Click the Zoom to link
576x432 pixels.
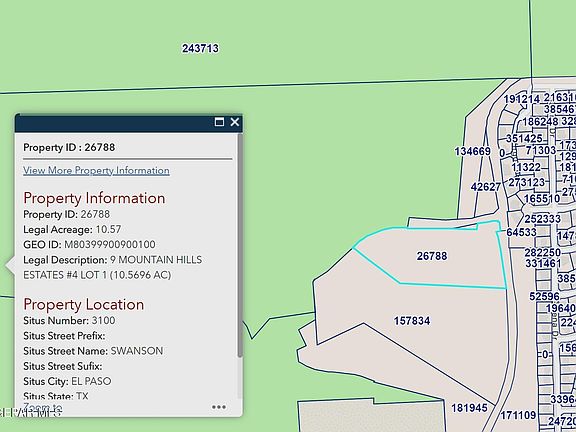coord(43,408)
